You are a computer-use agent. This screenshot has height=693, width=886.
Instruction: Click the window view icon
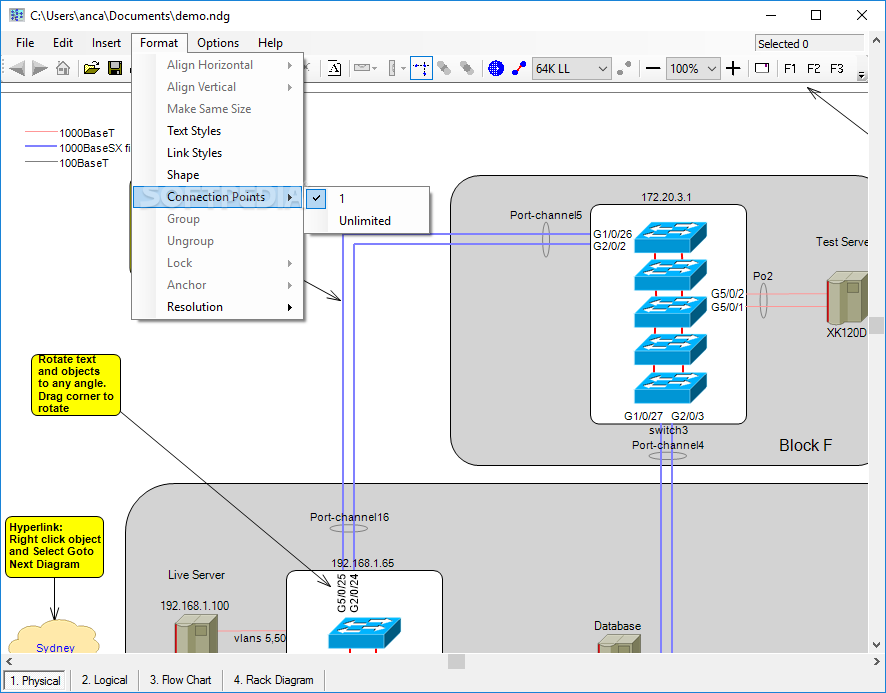tap(762, 68)
